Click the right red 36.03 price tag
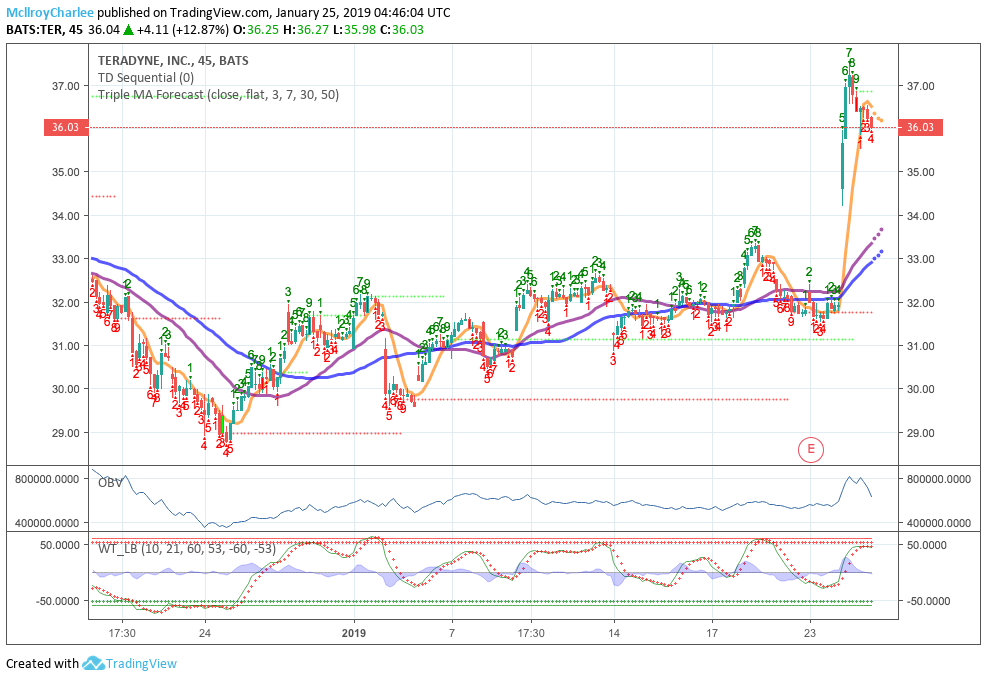The width and height of the screenshot is (987, 681). (x=920, y=127)
